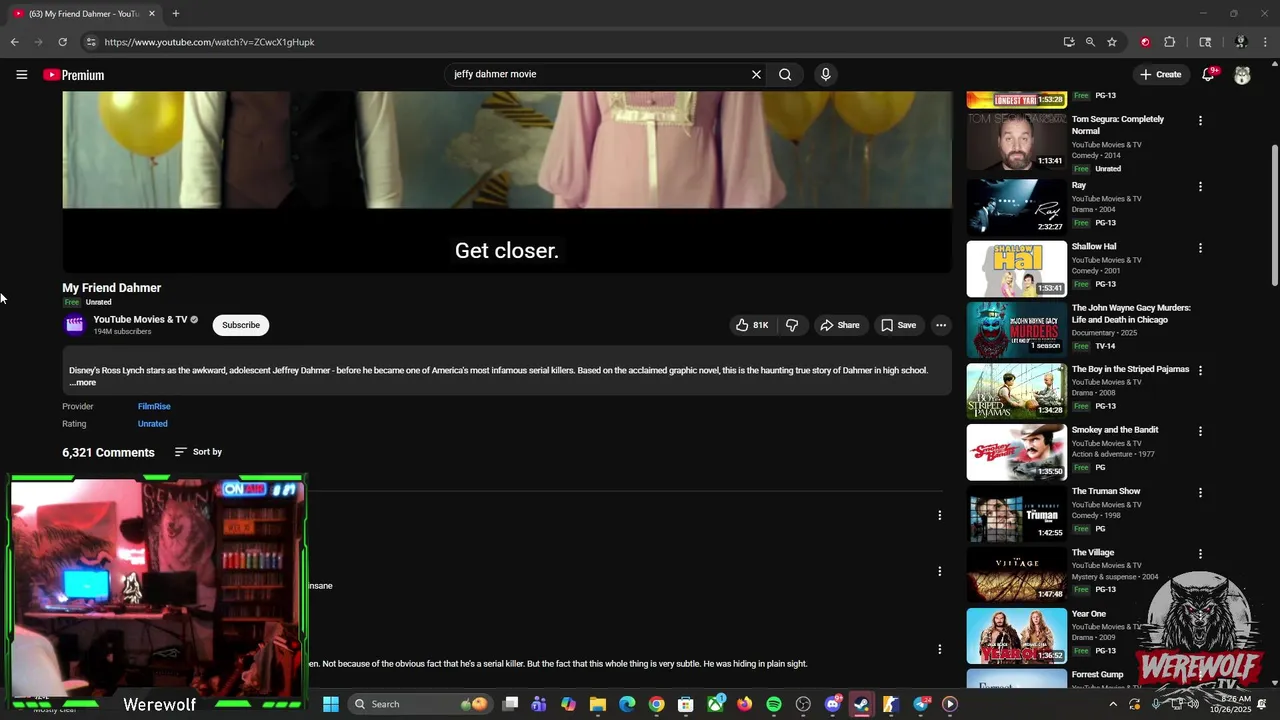
Task: Open Firefox from the taskbar
Action: click(x=744, y=704)
